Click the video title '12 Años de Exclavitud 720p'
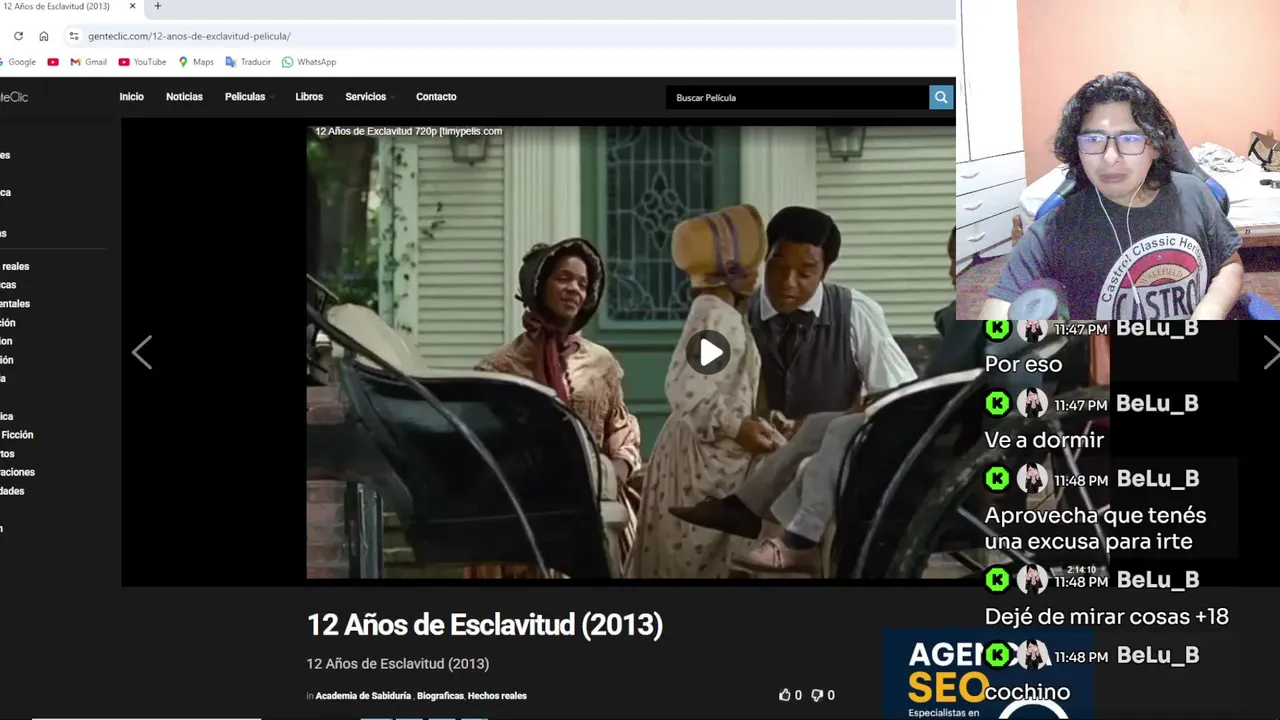Screen dimensions: 1280x720 [408, 131]
